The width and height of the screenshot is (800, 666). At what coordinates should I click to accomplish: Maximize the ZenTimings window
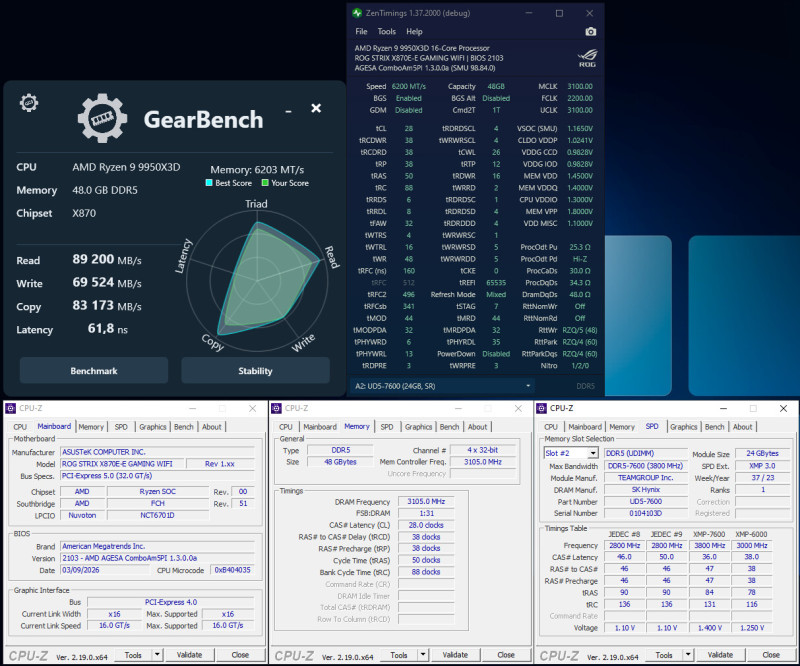(x=559, y=13)
